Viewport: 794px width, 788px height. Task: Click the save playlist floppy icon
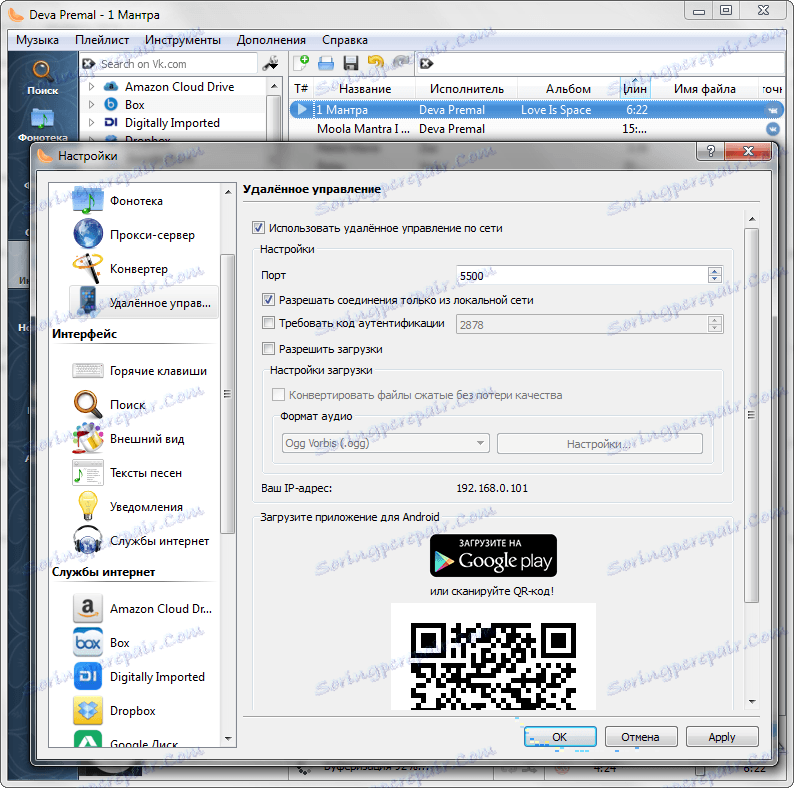[x=350, y=63]
